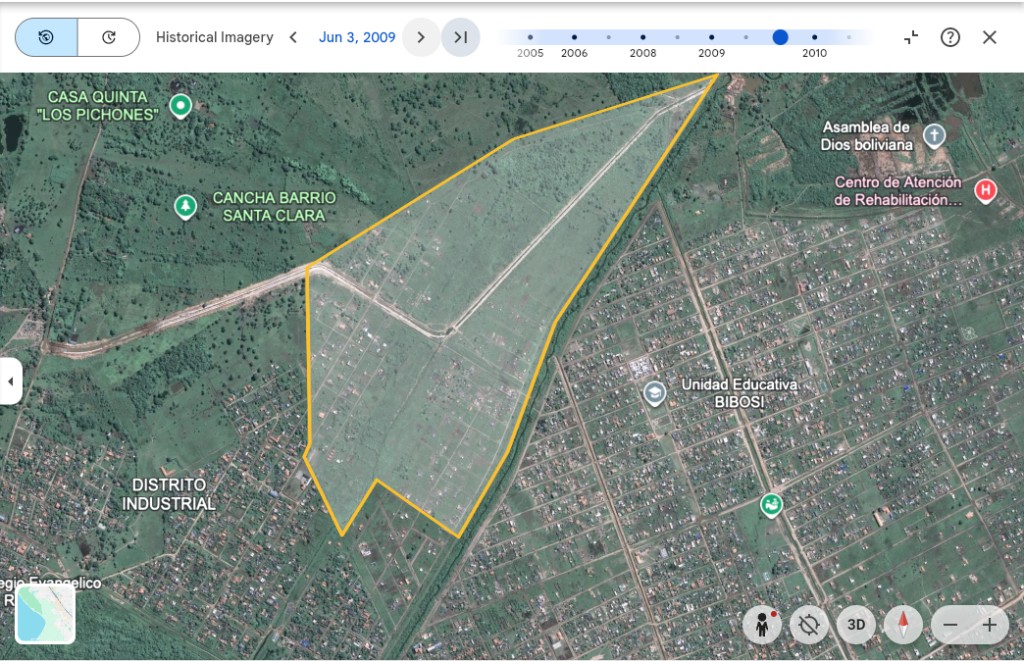The width and height of the screenshot is (1024, 661).
Task: Toggle the 3D view button
Action: pos(856,625)
